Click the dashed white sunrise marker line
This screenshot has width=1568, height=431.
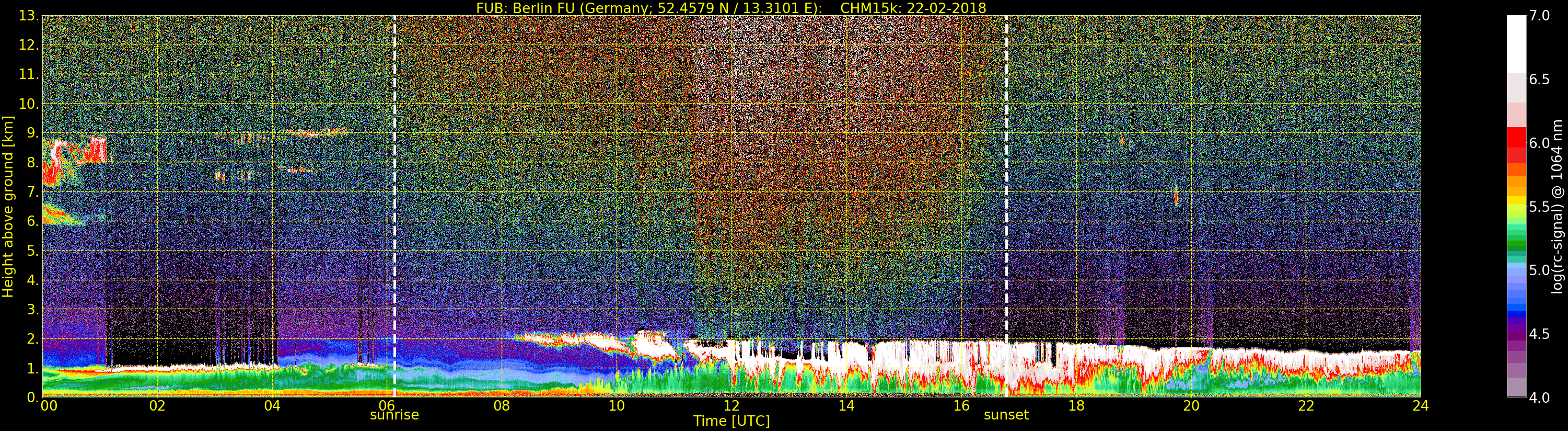[x=394, y=207]
